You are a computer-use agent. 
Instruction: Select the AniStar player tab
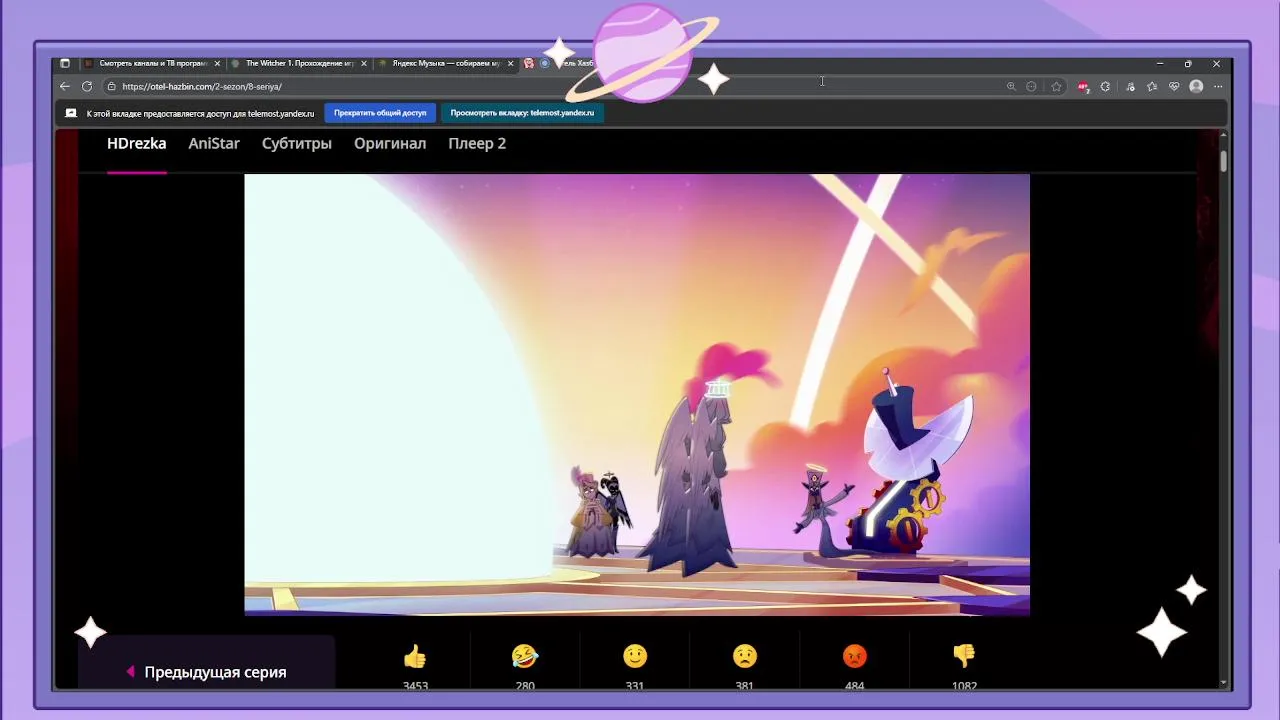214,143
